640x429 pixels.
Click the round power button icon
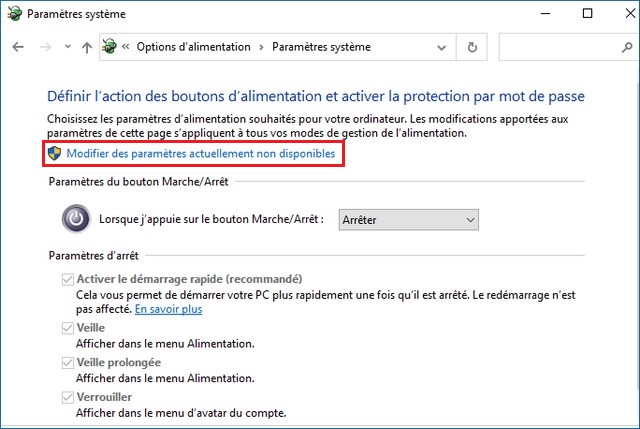click(76, 218)
